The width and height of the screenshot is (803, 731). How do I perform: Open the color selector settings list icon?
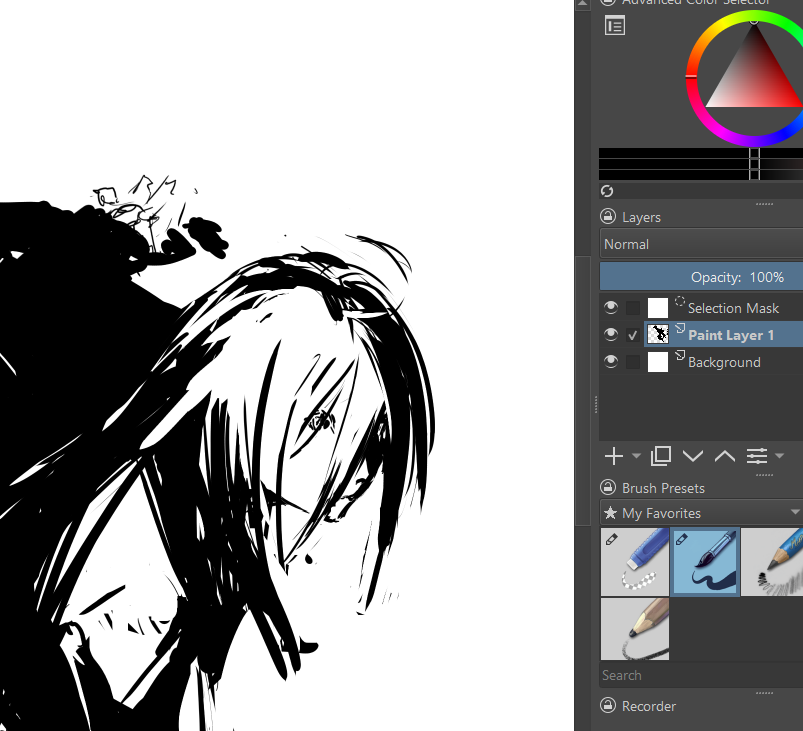click(x=615, y=26)
